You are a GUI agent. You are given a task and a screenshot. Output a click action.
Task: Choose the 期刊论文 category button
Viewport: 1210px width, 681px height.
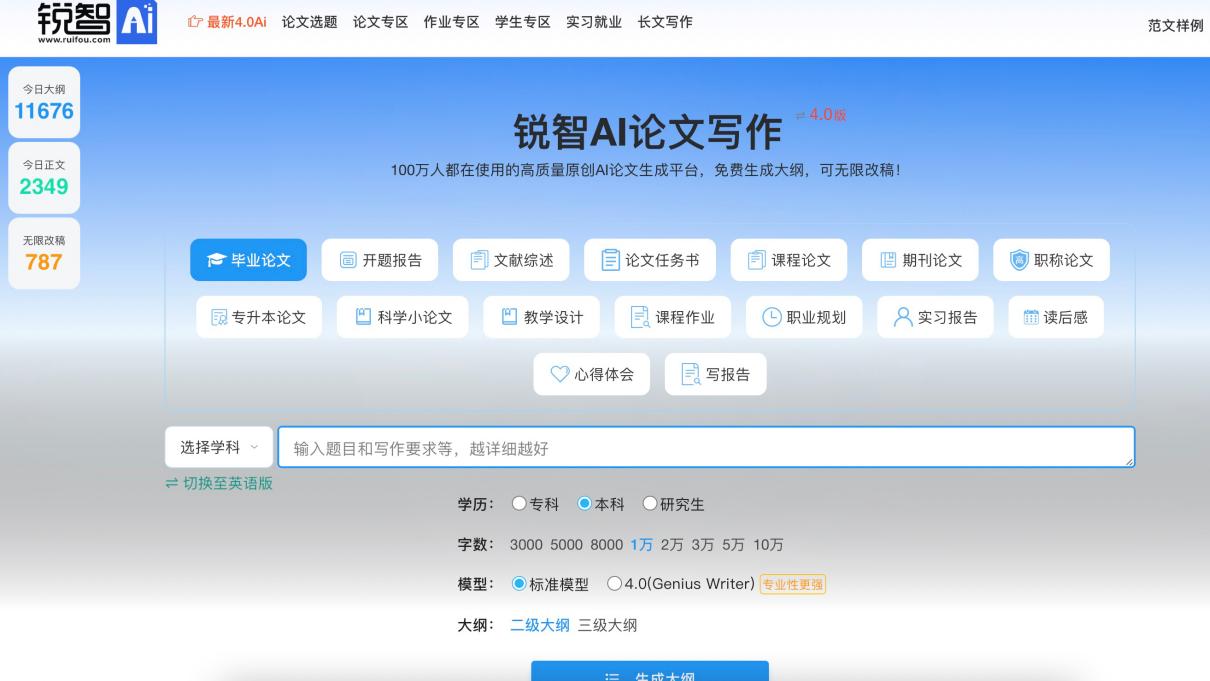[x=920, y=260]
